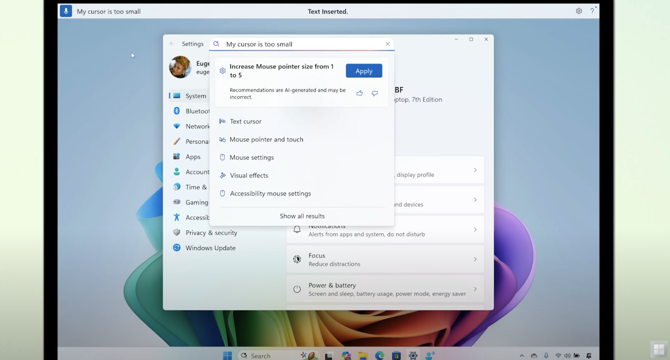Open Privacy & security settings

click(x=205, y=233)
